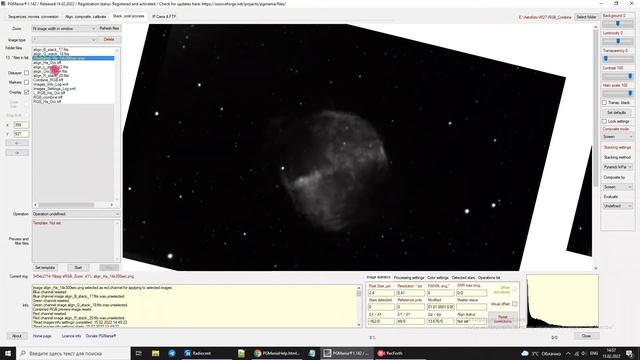Viewport: 640px width, 360px height.
Task: Open the Zoom dropdown (Fit image width)
Action: (64, 29)
